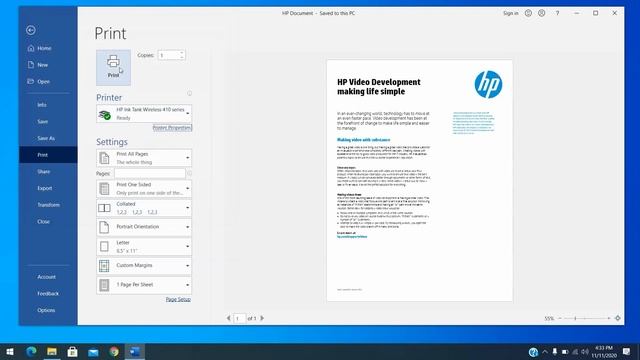640x360 pixels.
Task: Click the taskbar clock and date
Action: [x=604, y=352]
